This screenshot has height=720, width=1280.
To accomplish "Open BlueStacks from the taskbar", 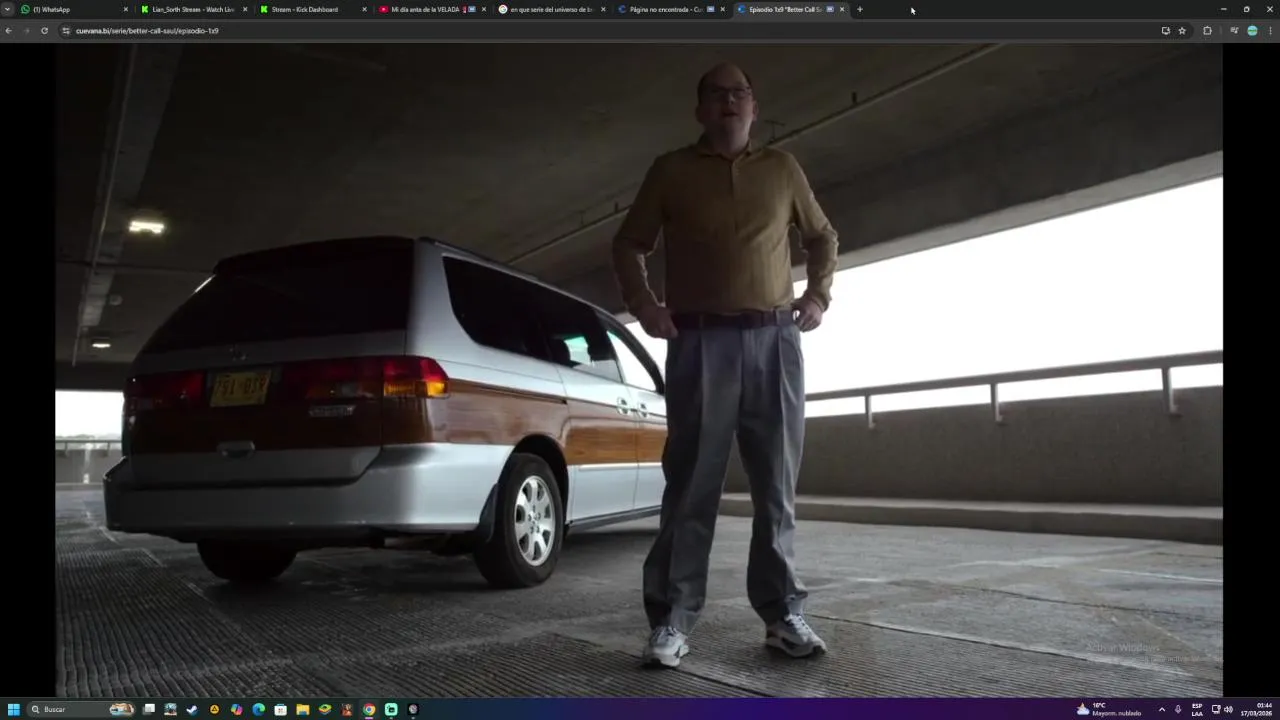I will (324, 709).
